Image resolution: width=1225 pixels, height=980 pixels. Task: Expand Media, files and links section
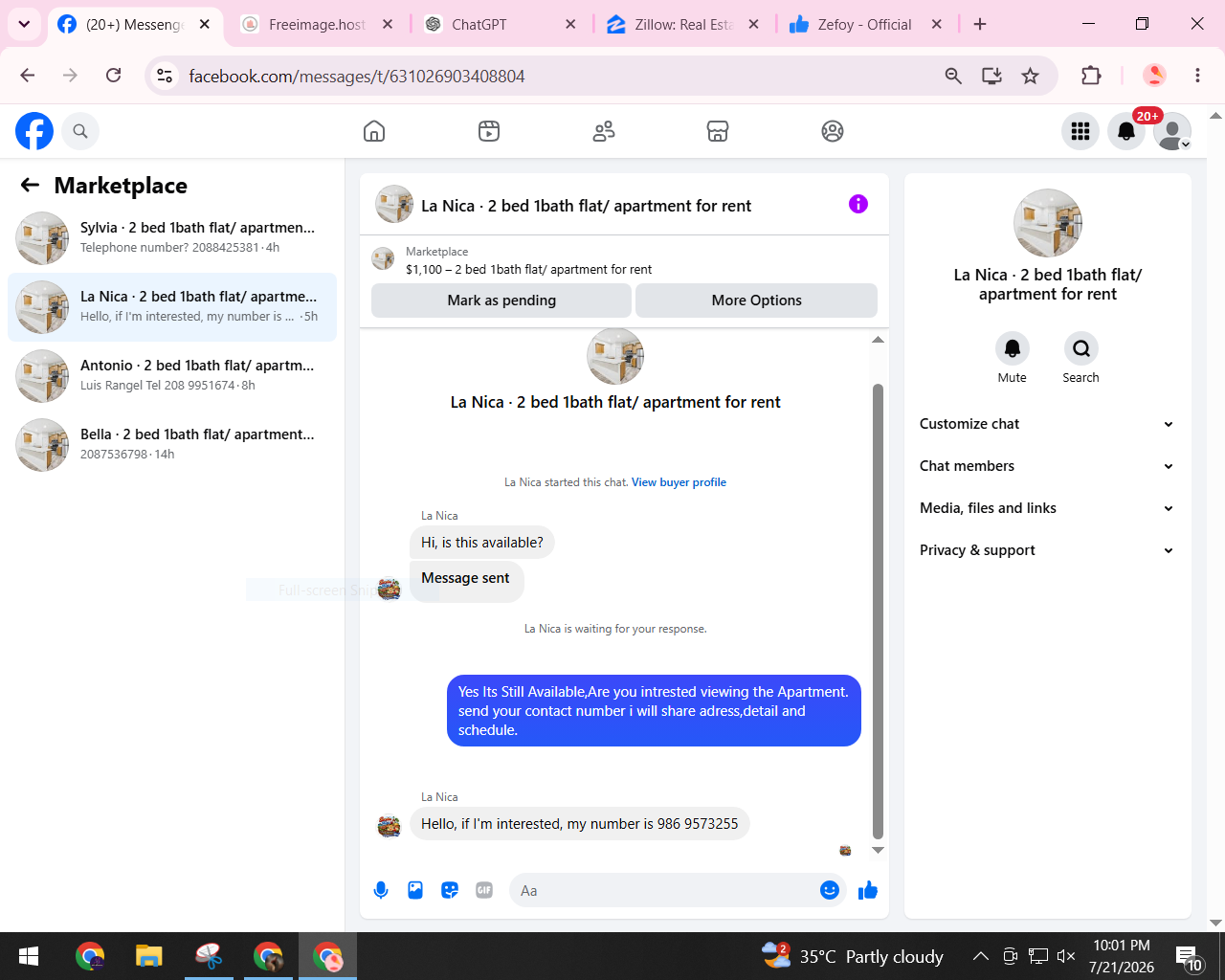point(1047,508)
